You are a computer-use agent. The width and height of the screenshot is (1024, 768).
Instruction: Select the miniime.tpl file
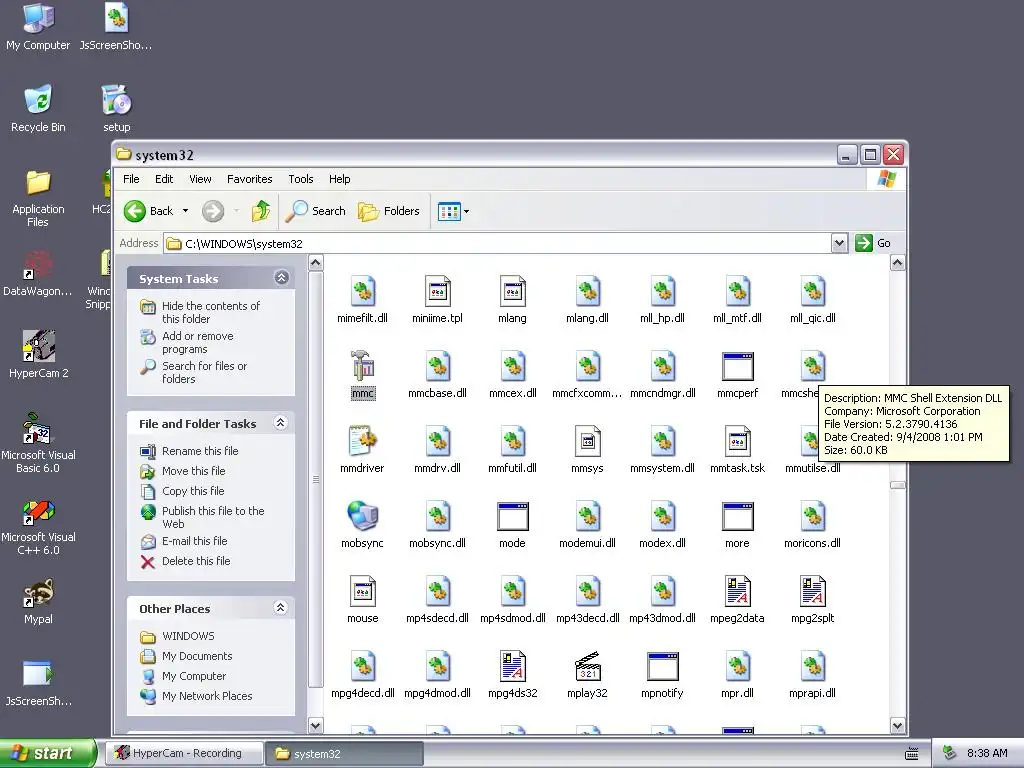tap(437, 300)
